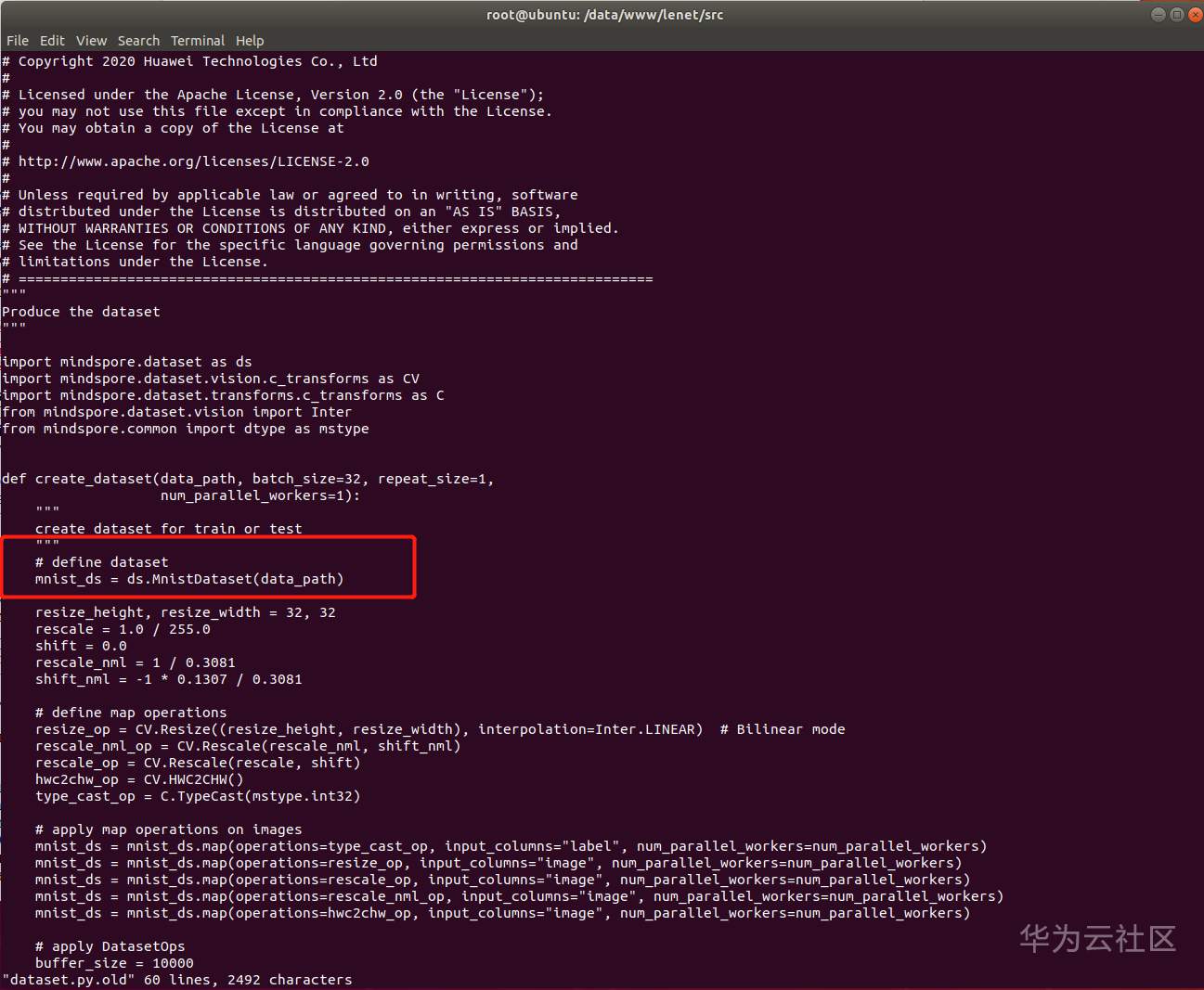Click the map line with operations=type_cast_op

(511, 846)
